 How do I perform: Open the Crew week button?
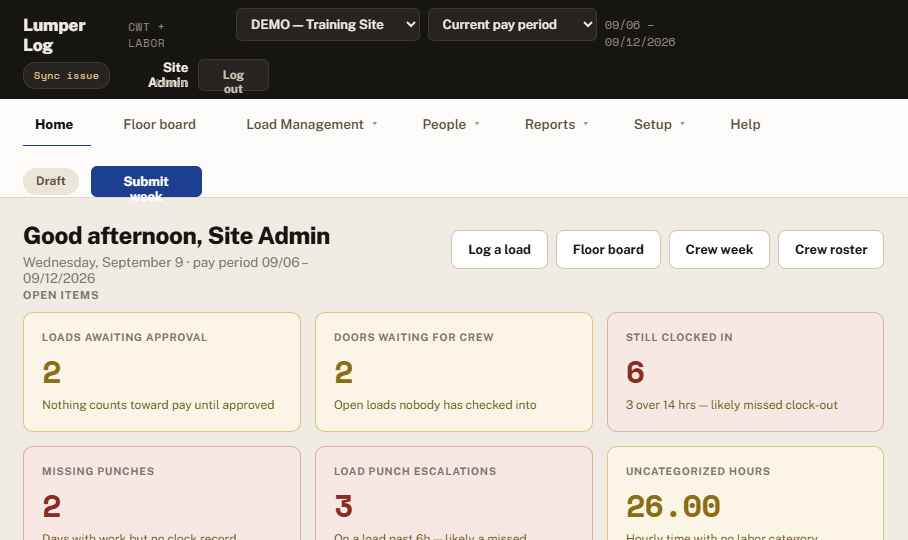[719, 249]
